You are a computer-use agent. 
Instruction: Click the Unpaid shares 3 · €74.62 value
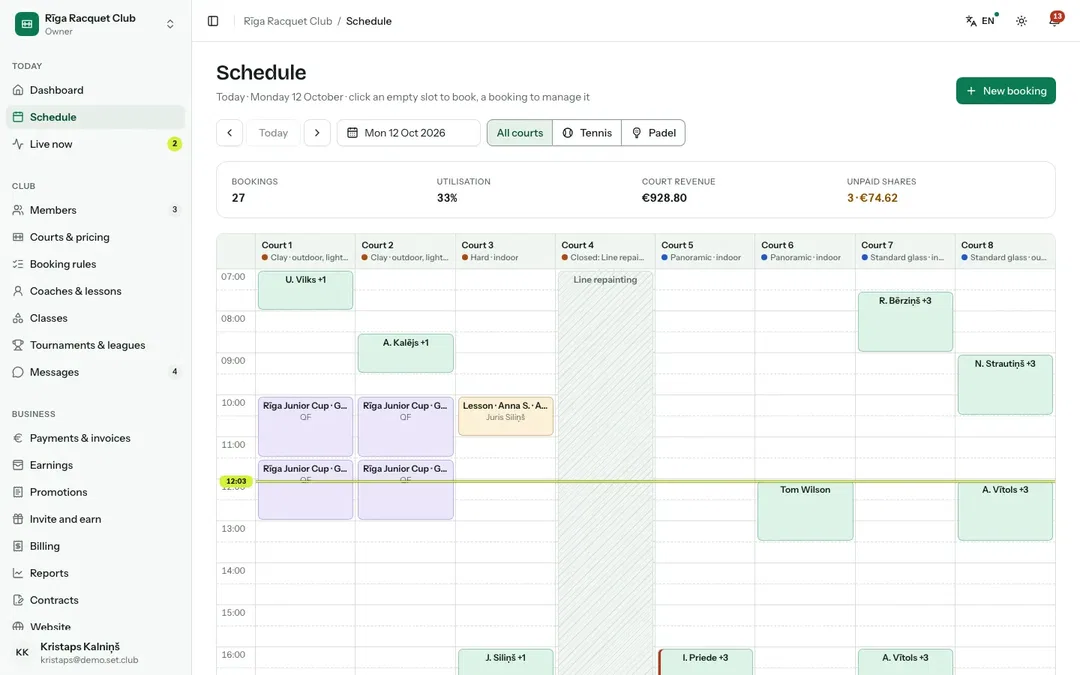click(x=872, y=198)
